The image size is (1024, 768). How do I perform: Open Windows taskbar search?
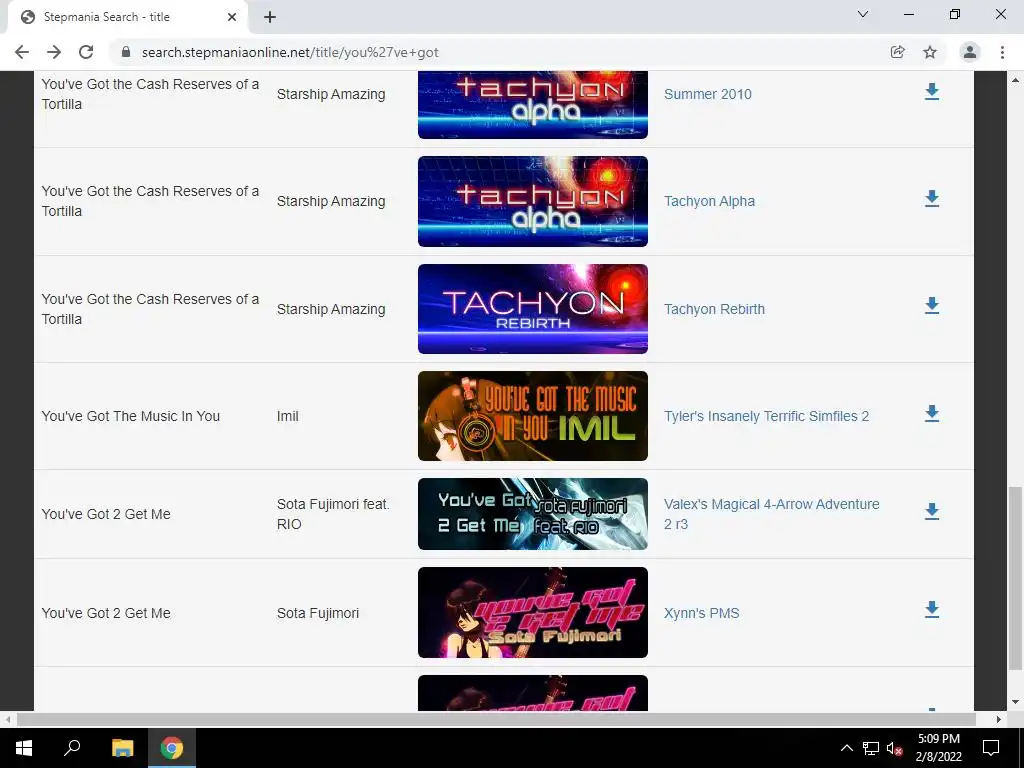(x=72, y=748)
